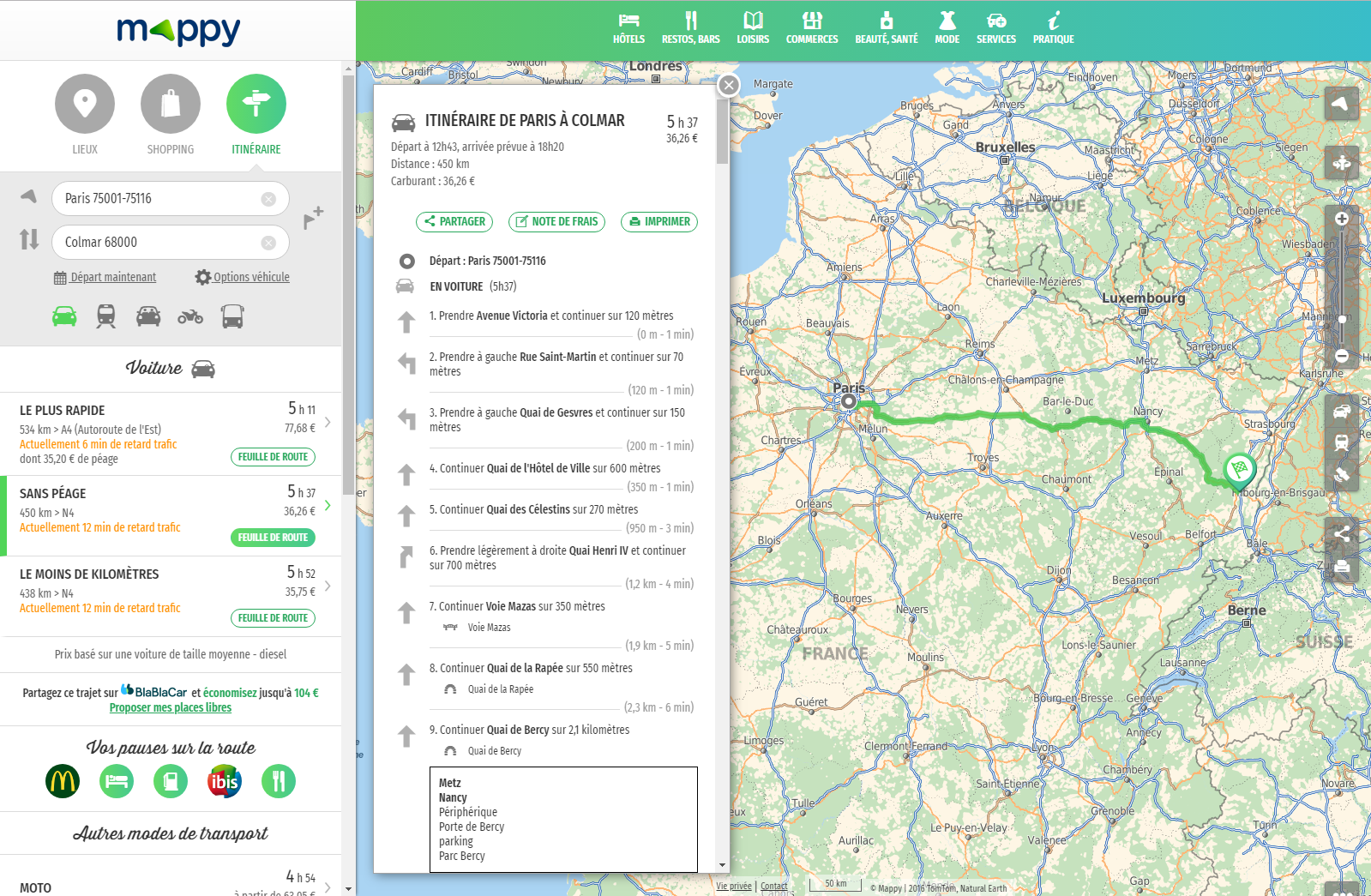
Task: Click the Colmar destination flag marker
Action: (1239, 470)
